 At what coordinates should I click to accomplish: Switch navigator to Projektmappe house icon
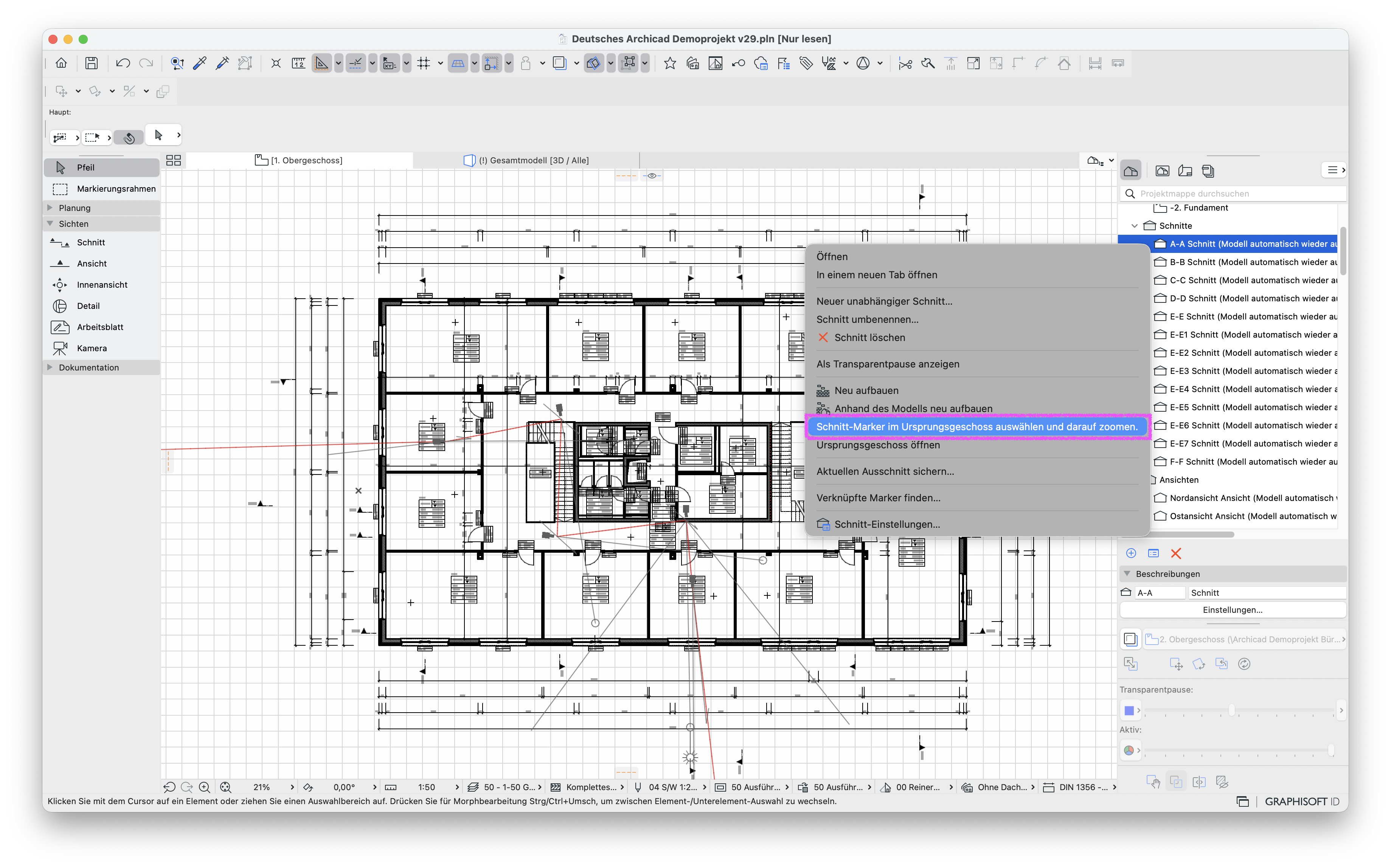pos(1131,171)
